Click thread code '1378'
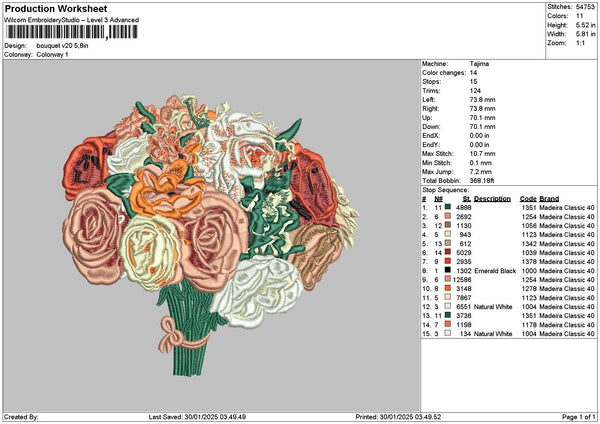Screen dimensions: 600x424 click(529, 261)
